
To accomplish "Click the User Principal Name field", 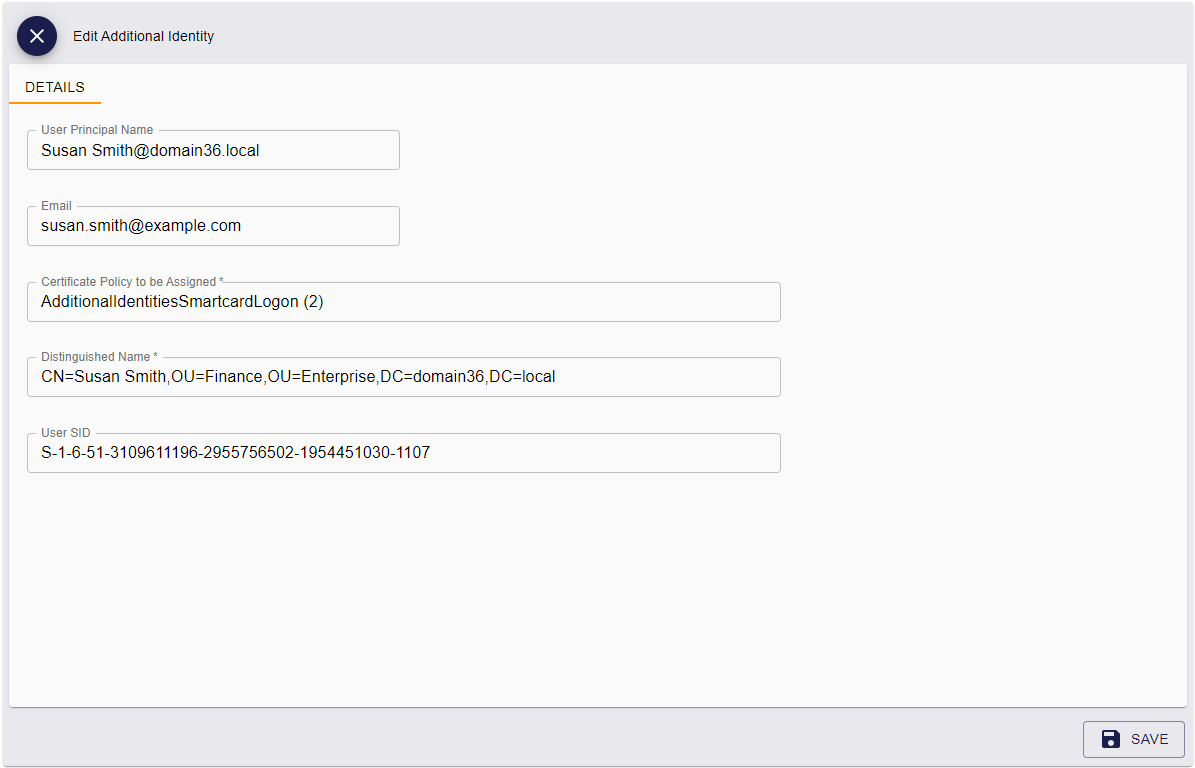I will (x=213, y=150).
